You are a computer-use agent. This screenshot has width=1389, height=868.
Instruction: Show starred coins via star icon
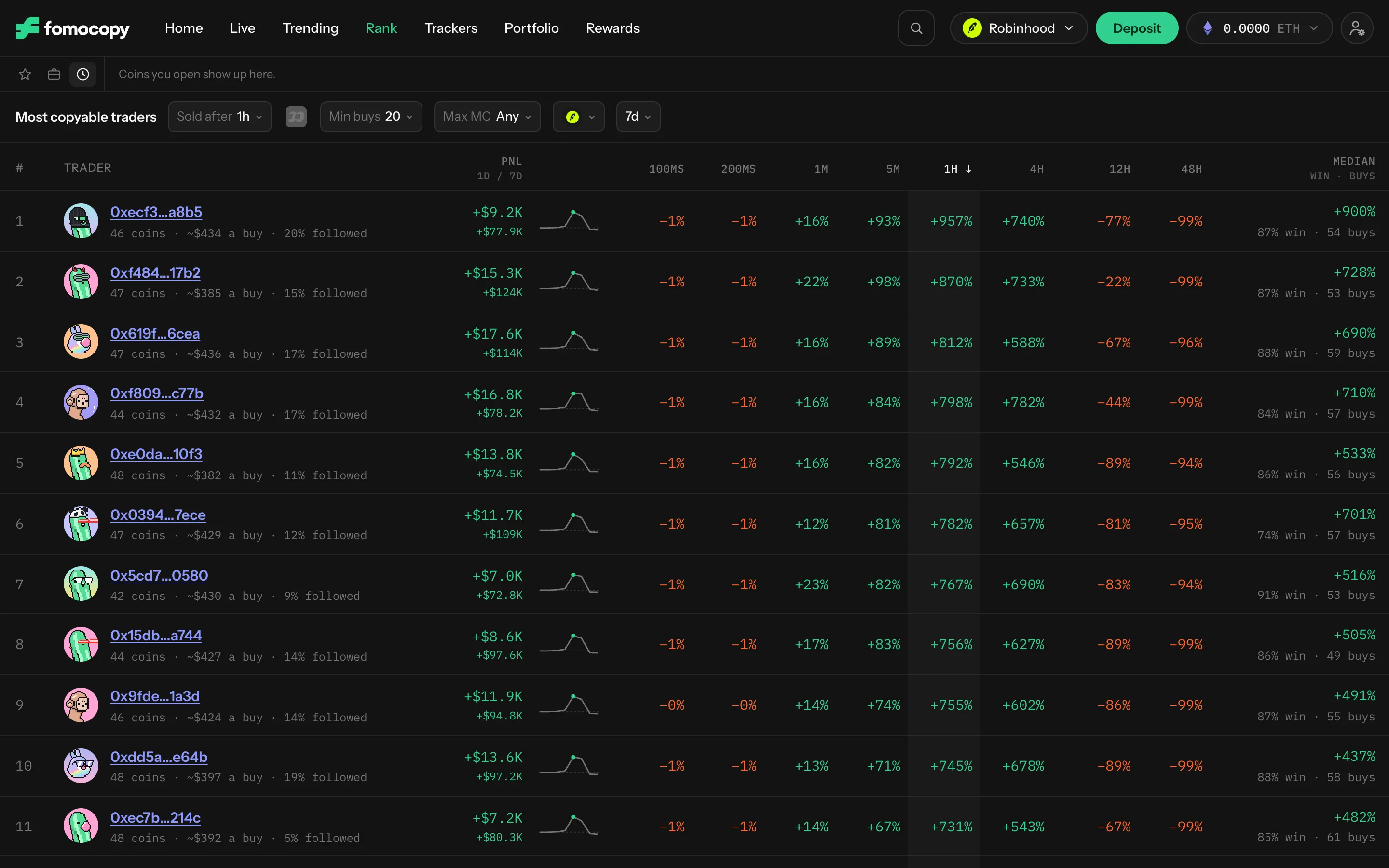click(25, 74)
